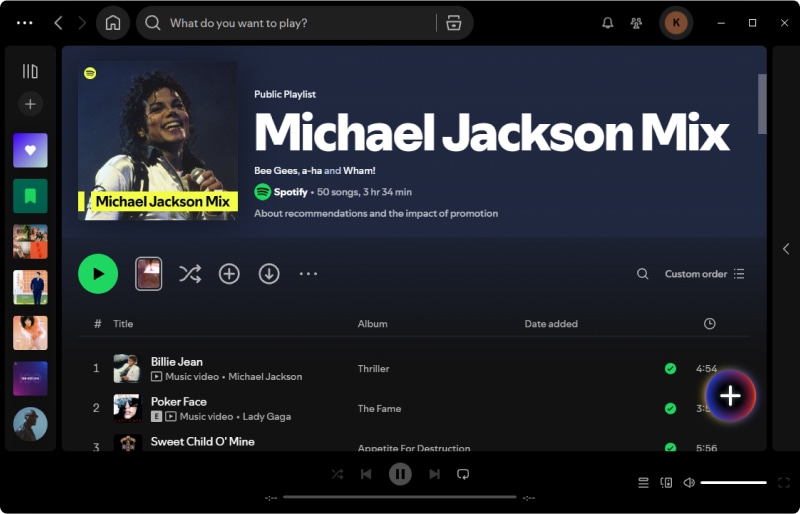Click Michael Jackson Mix cover art
The height and width of the screenshot is (514, 800).
pyautogui.click(x=158, y=141)
